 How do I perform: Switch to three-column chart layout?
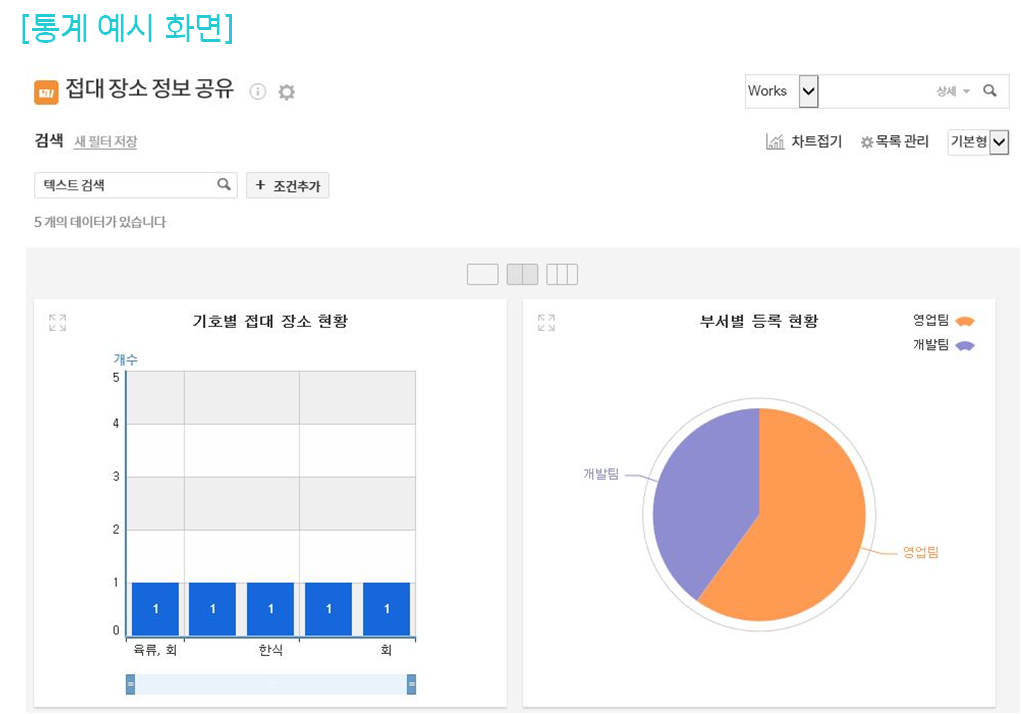(x=562, y=274)
